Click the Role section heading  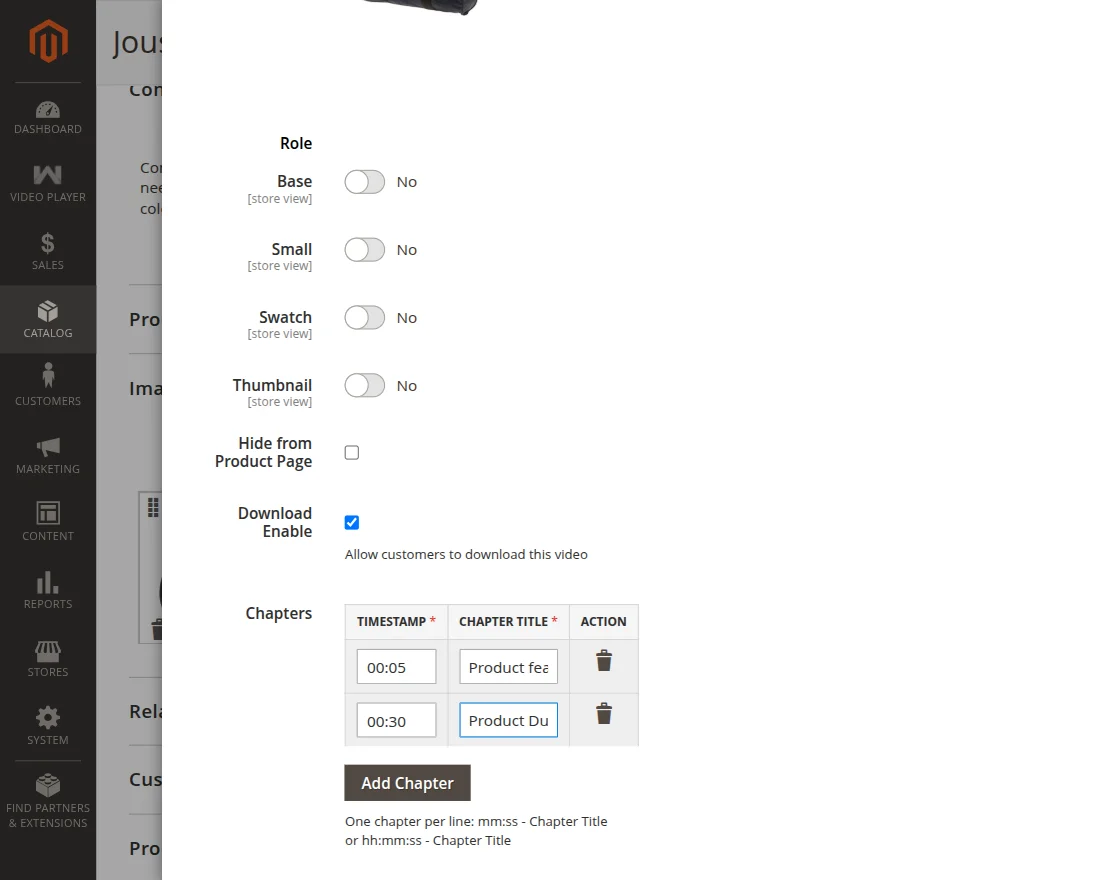coord(296,144)
